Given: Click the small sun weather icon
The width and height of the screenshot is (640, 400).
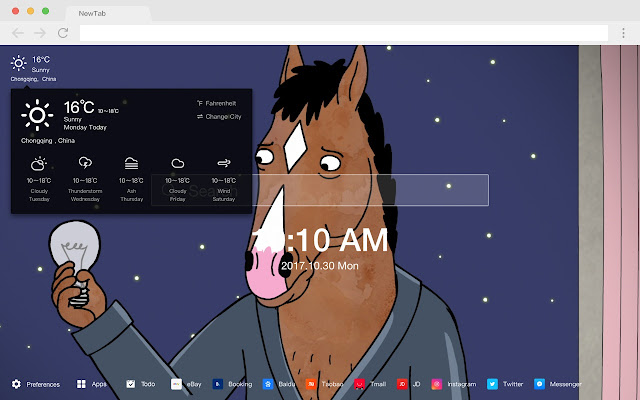Looking at the screenshot, I should click(x=18, y=63).
